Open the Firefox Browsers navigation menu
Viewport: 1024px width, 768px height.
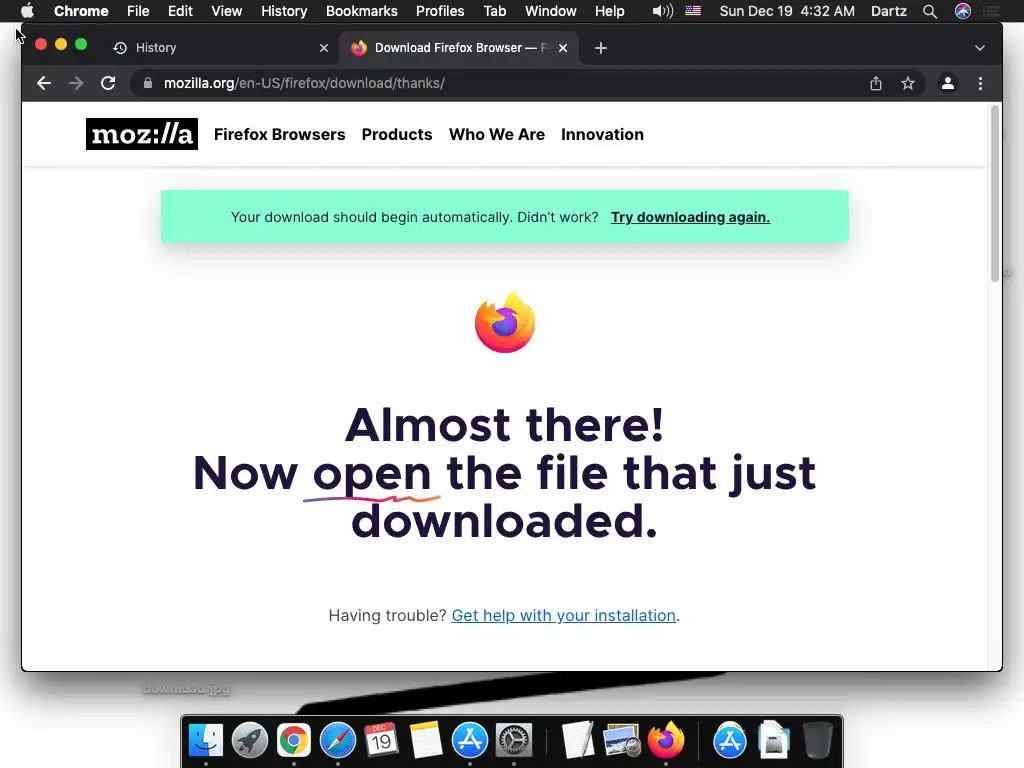click(280, 134)
